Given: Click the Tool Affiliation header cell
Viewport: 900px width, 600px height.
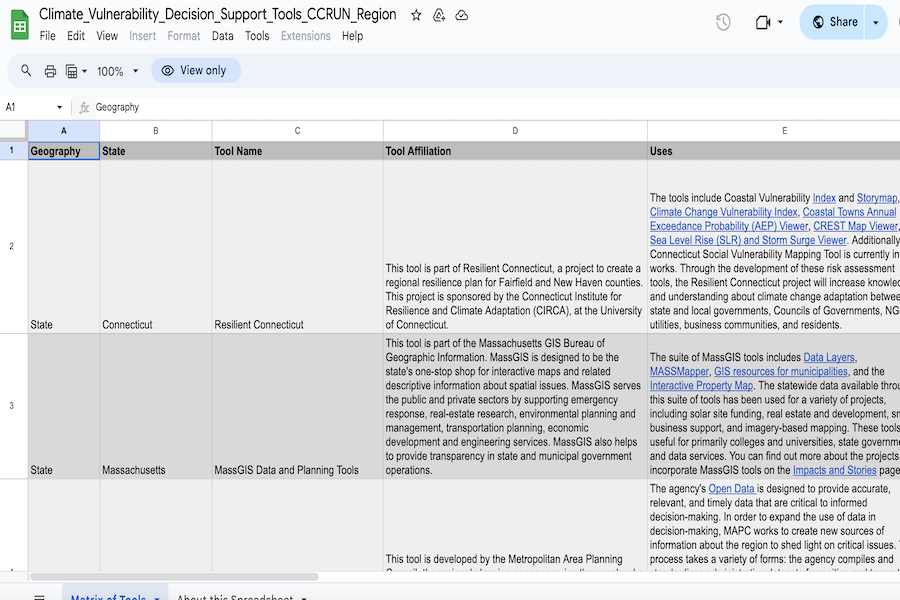Looking at the screenshot, I should pos(515,151).
